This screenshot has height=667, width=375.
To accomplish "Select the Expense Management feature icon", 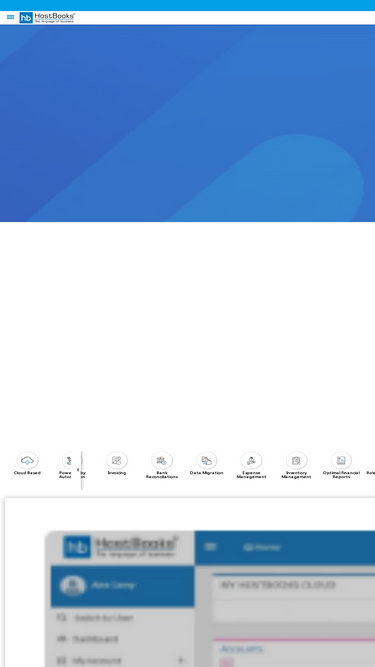I will tap(251, 460).
